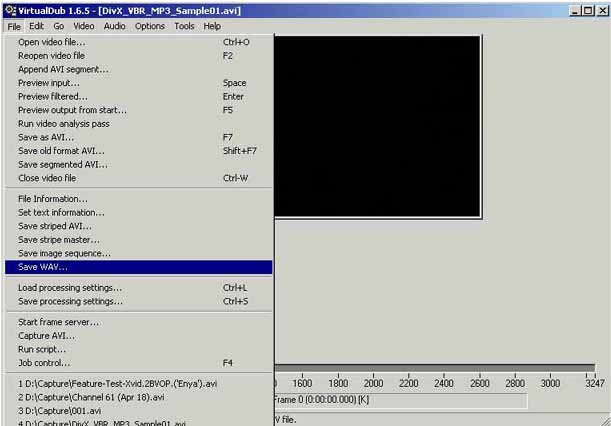The width and height of the screenshot is (611, 426).
Task: Choose Save old format AVI...
Action: pyautogui.click(x=139, y=151)
